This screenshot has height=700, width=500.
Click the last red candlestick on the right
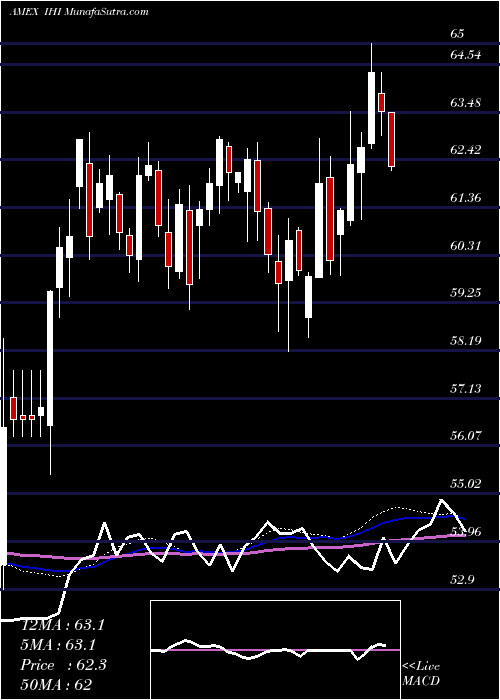392,139
